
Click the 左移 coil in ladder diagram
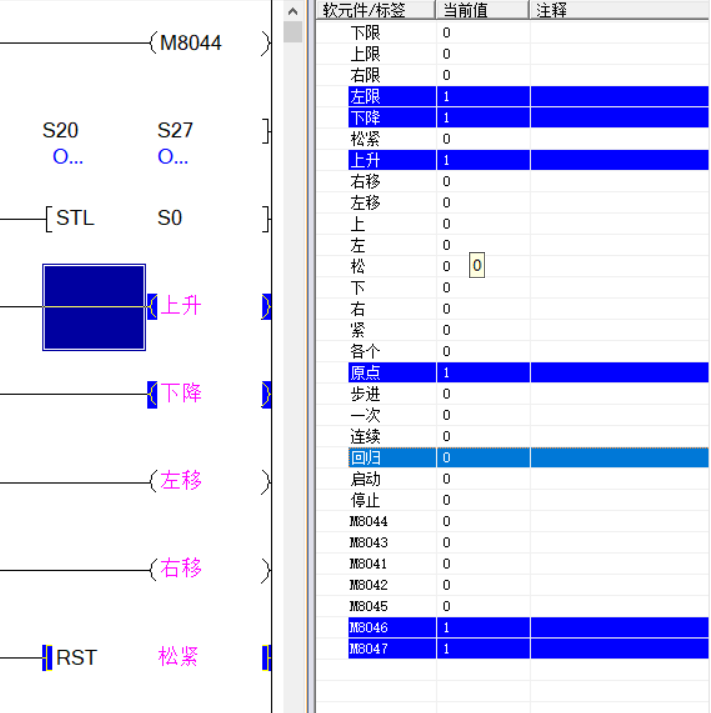[x=181, y=481]
